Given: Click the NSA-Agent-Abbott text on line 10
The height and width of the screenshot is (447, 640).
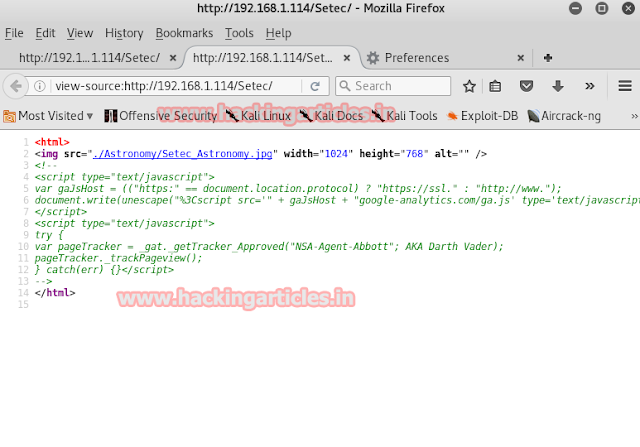Looking at the screenshot, I should pyautogui.click(x=341, y=247).
